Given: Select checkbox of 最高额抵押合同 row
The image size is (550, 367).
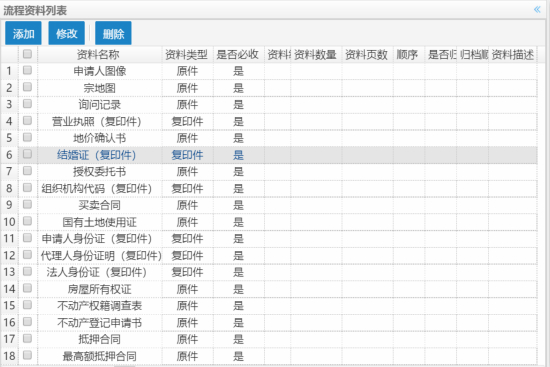Looking at the screenshot, I should (x=27, y=355).
